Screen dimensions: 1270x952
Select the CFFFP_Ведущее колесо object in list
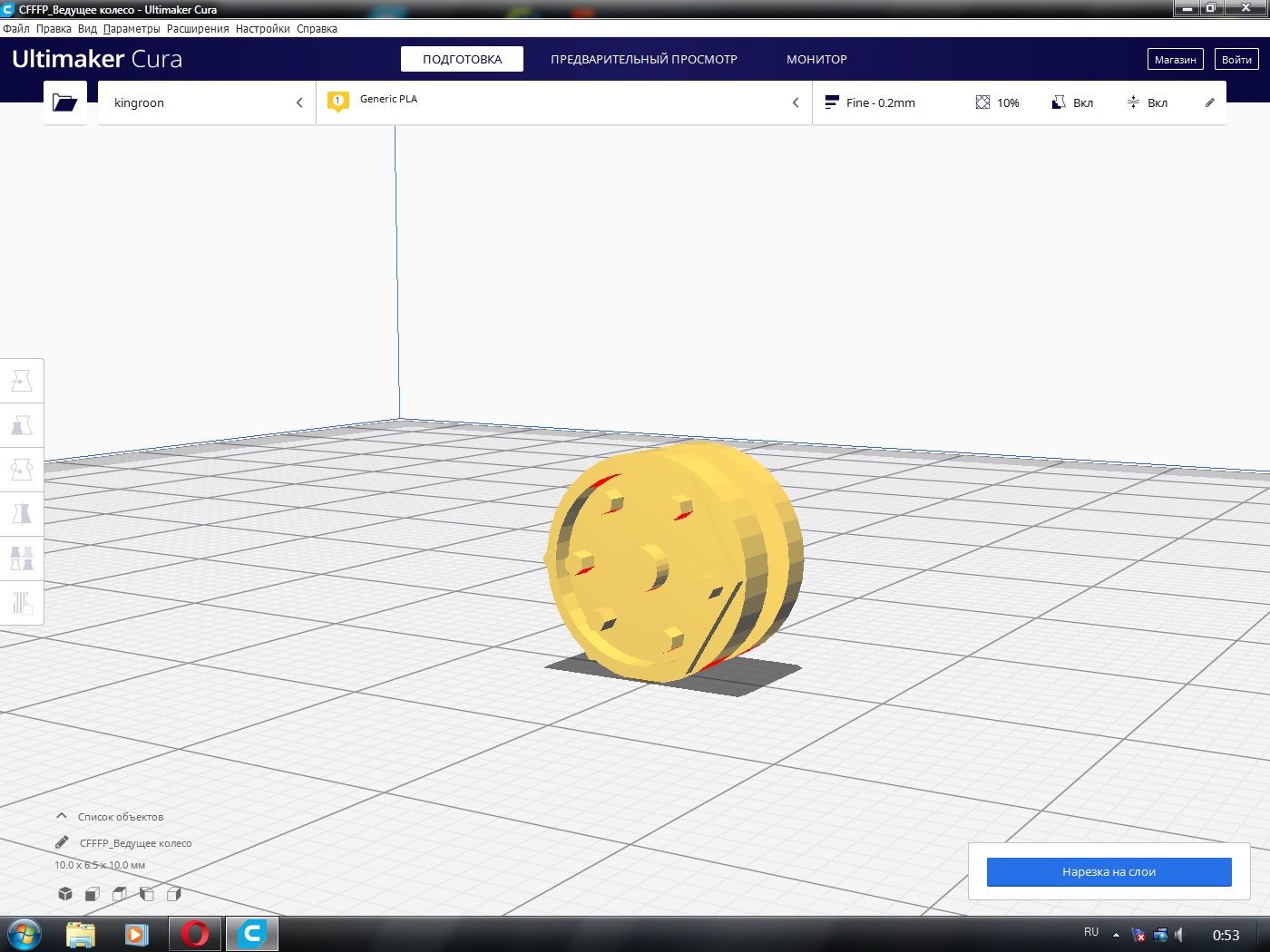(x=136, y=843)
